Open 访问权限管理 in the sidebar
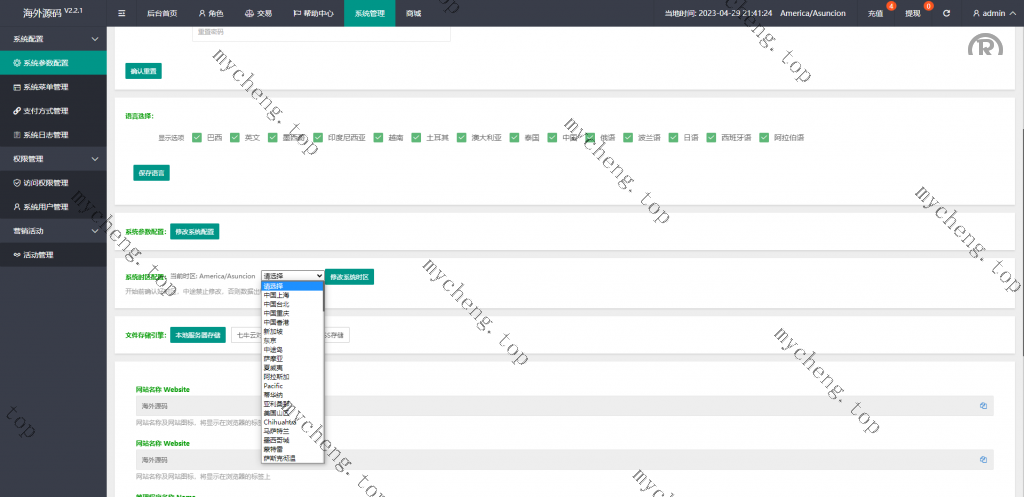Screen dimensions: 1024x497 click(x=46, y=183)
